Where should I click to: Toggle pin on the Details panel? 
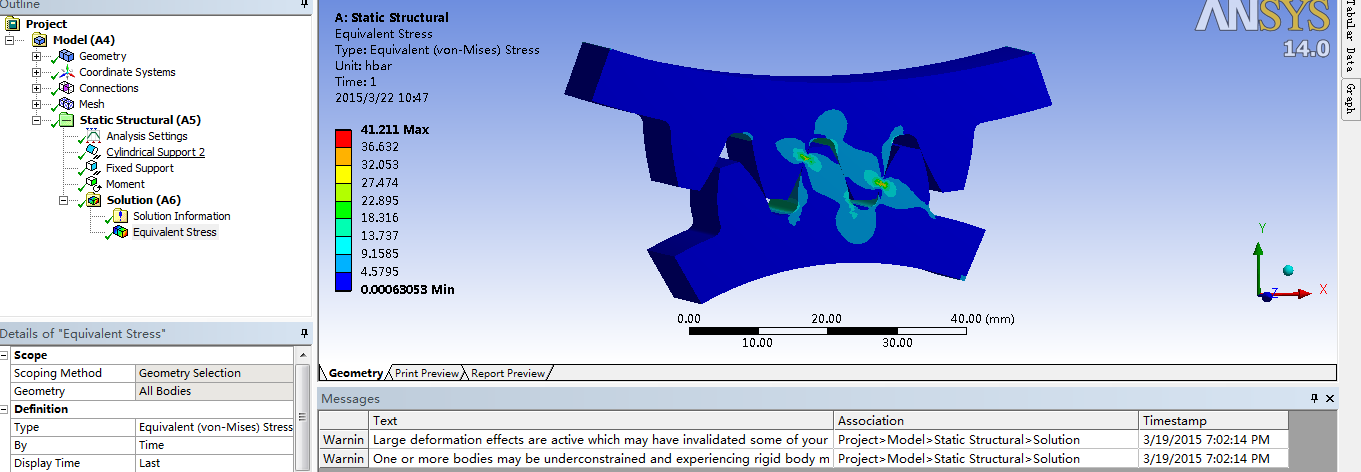pos(304,333)
